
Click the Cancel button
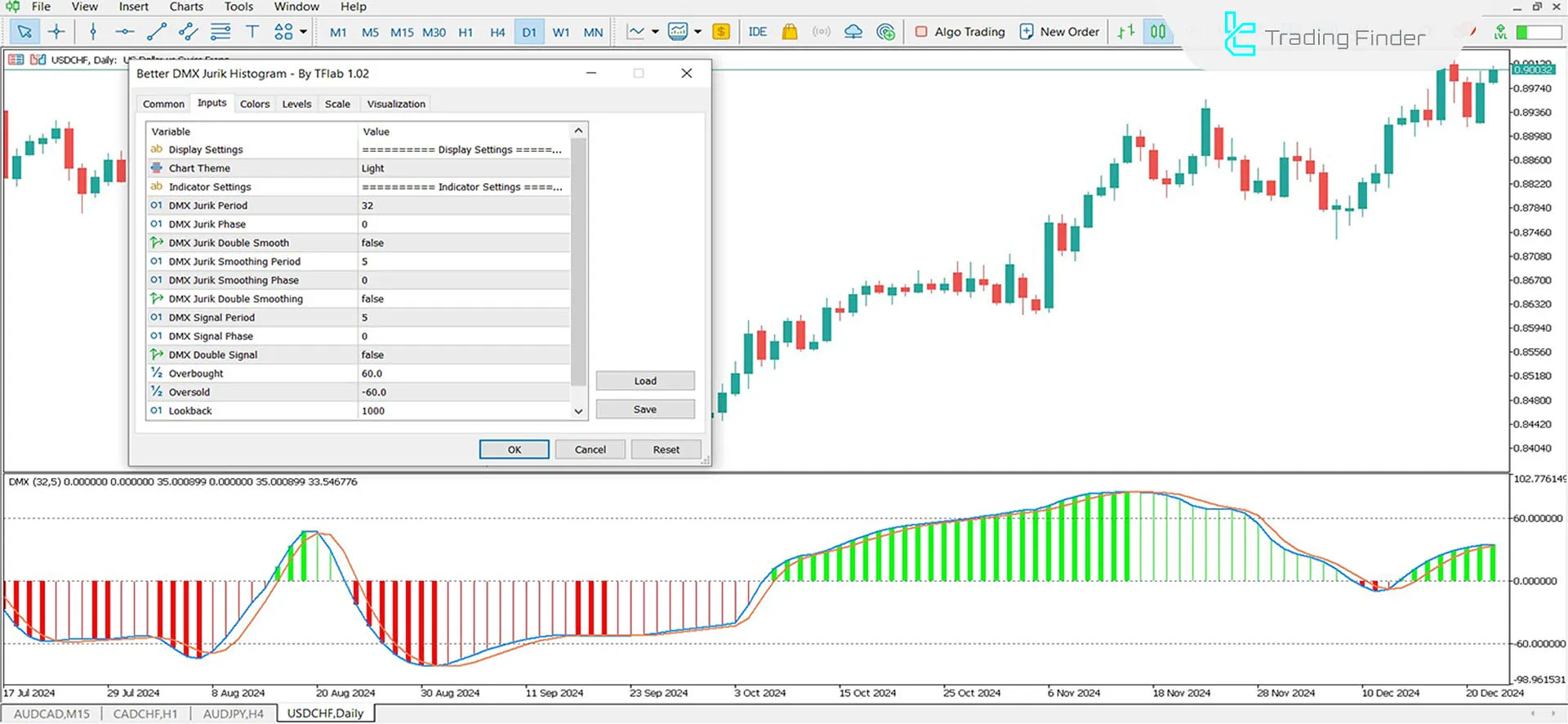590,449
